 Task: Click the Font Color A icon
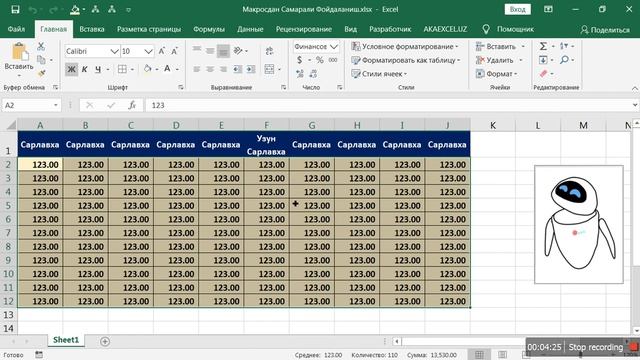pos(167,69)
